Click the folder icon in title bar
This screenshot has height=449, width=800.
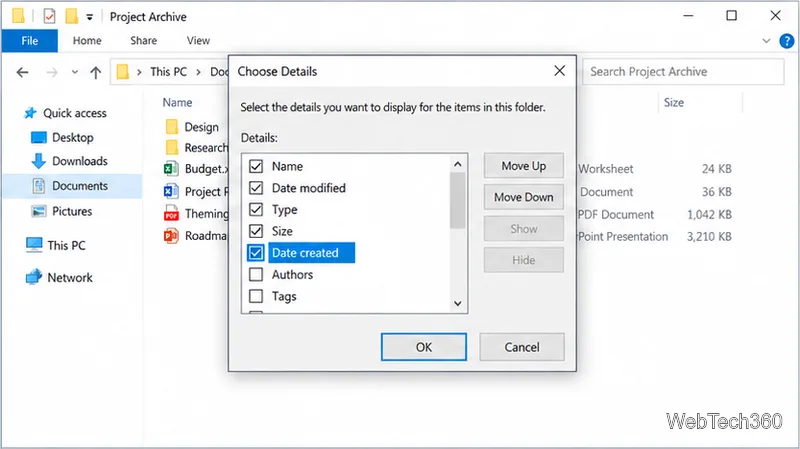point(18,16)
